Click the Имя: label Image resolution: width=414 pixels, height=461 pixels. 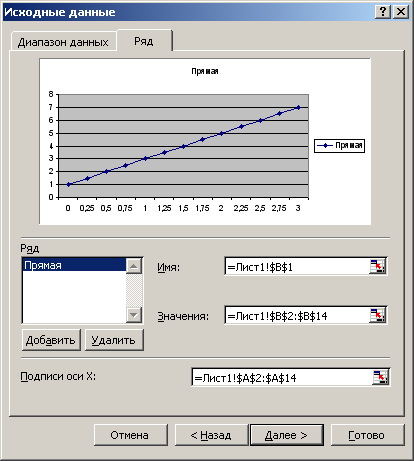coord(168,267)
